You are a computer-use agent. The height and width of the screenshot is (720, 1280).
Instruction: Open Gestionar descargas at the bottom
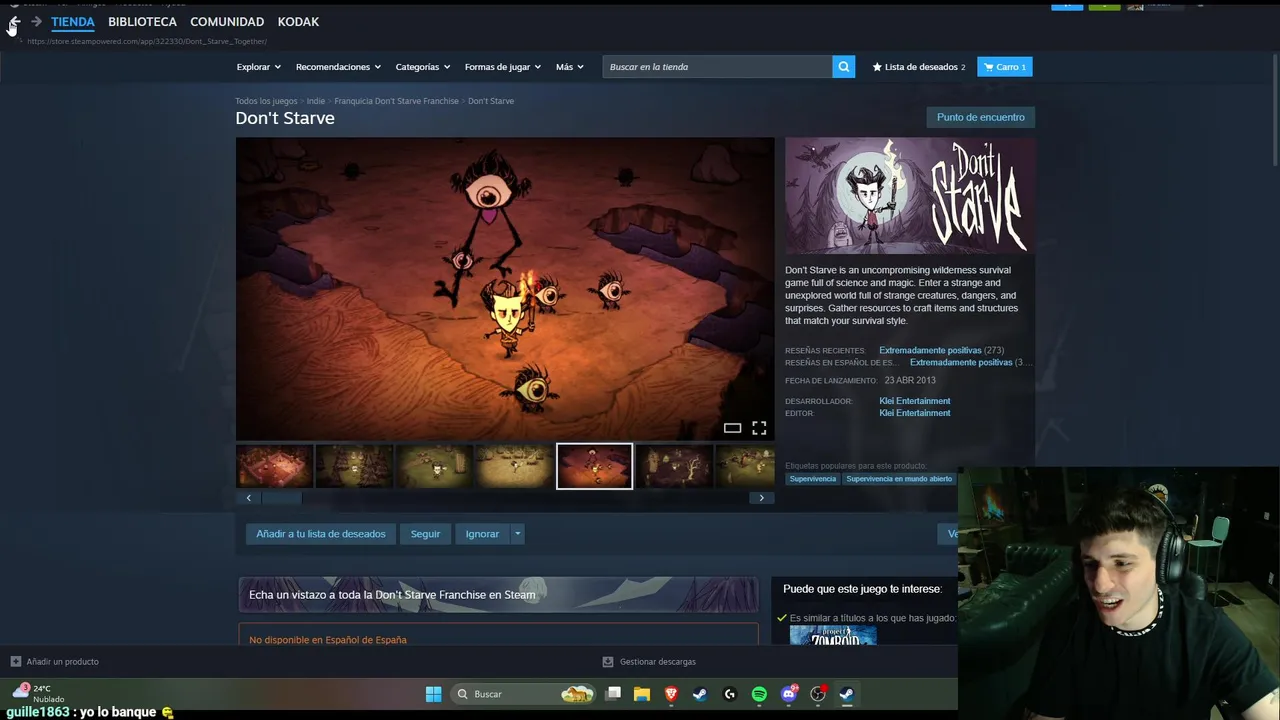click(x=649, y=661)
